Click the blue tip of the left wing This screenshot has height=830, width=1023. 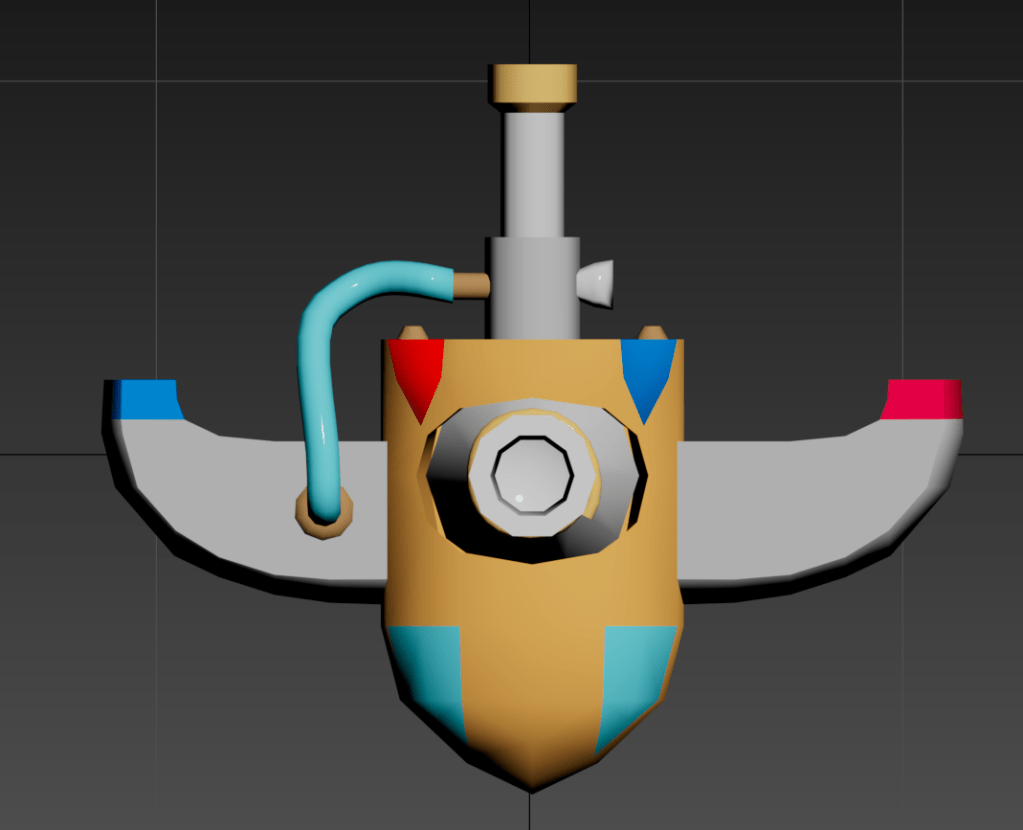tap(145, 399)
